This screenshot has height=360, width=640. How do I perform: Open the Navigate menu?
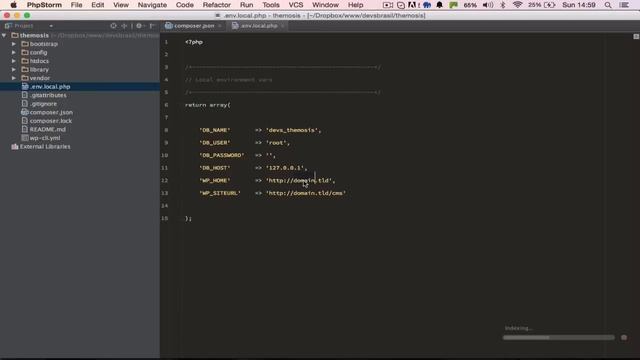(x=152, y=5)
